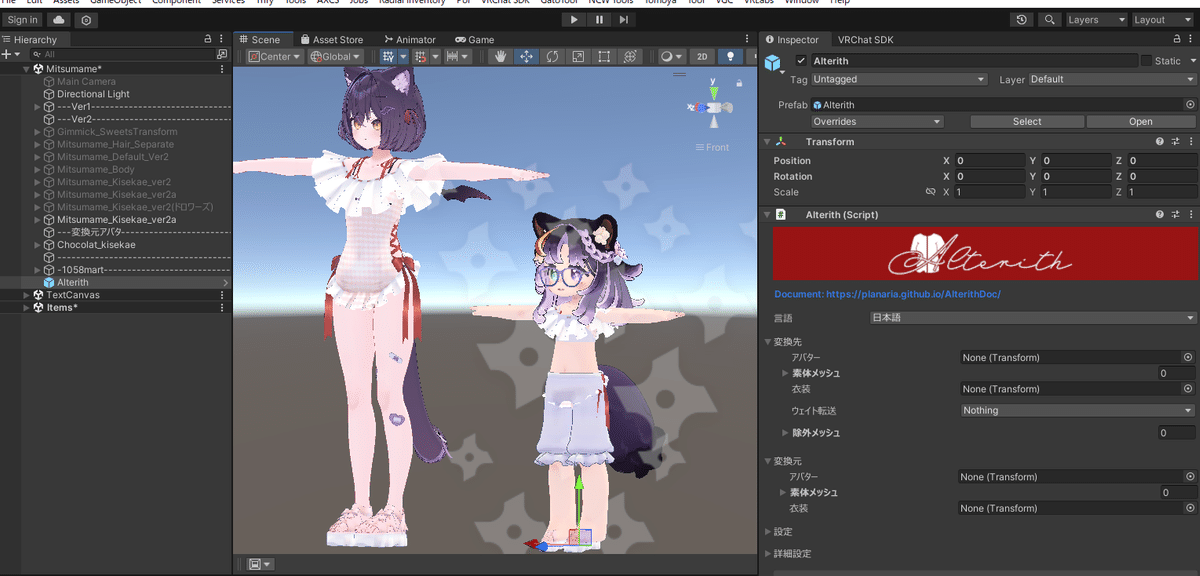The width and height of the screenshot is (1200, 576).
Task: Expand the prefab Overrides dropdown
Action: point(877,121)
